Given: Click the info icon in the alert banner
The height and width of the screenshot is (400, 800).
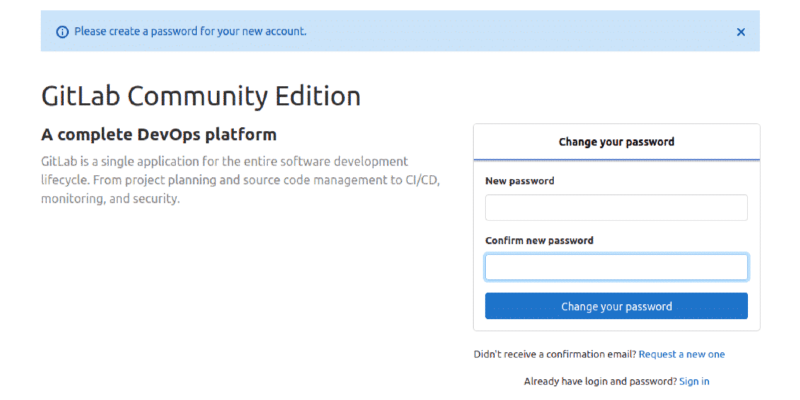Looking at the screenshot, I should coord(62,32).
